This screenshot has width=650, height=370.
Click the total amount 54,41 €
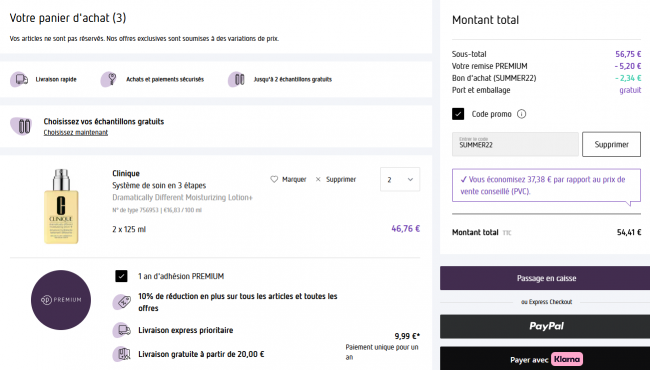coord(629,232)
